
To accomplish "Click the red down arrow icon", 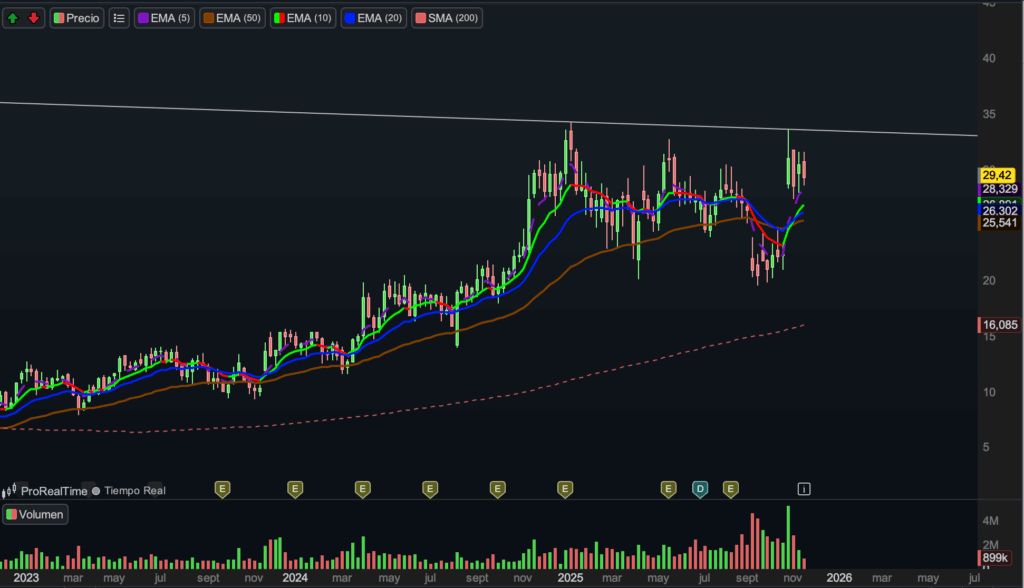I will [x=34, y=18].
